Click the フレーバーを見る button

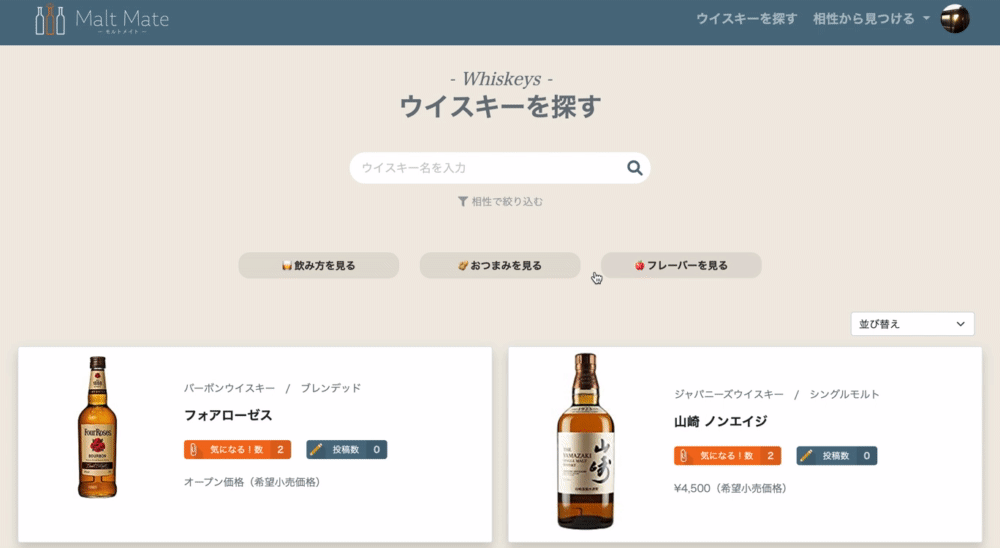point(681,265)
